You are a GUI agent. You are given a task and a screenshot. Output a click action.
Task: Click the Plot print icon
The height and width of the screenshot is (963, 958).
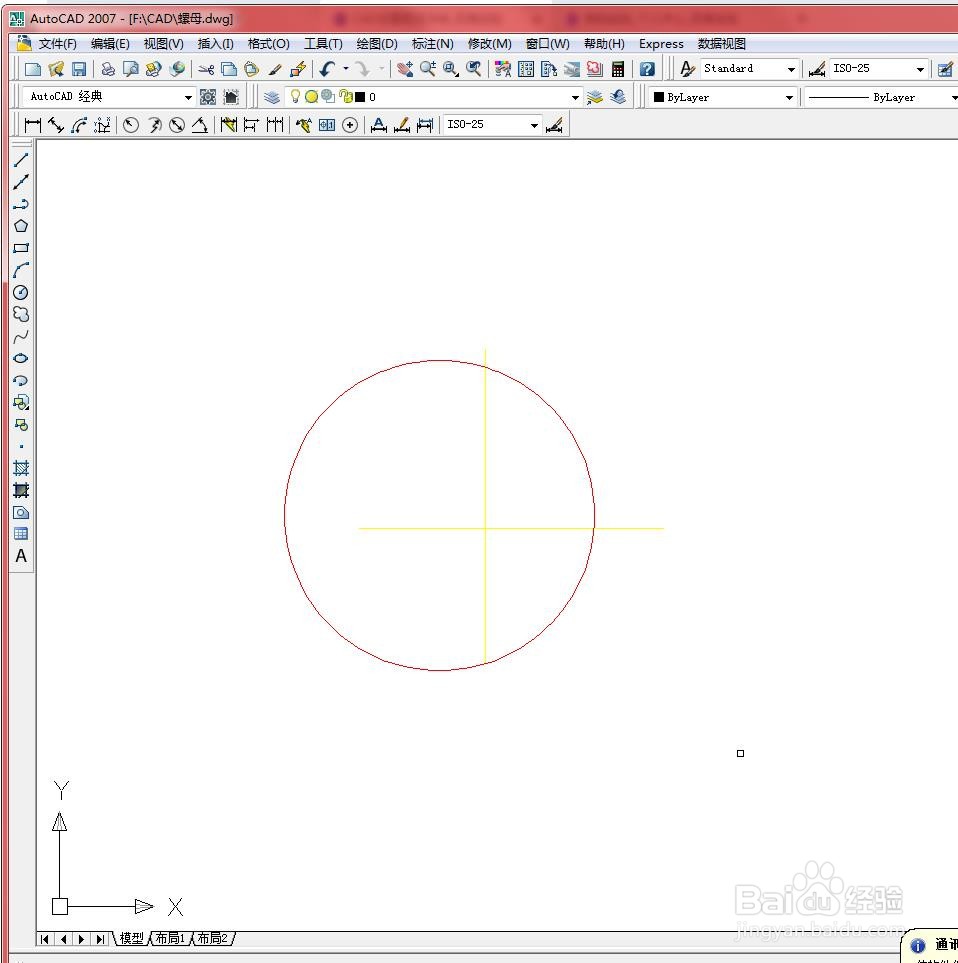click(x=108, y=69)
